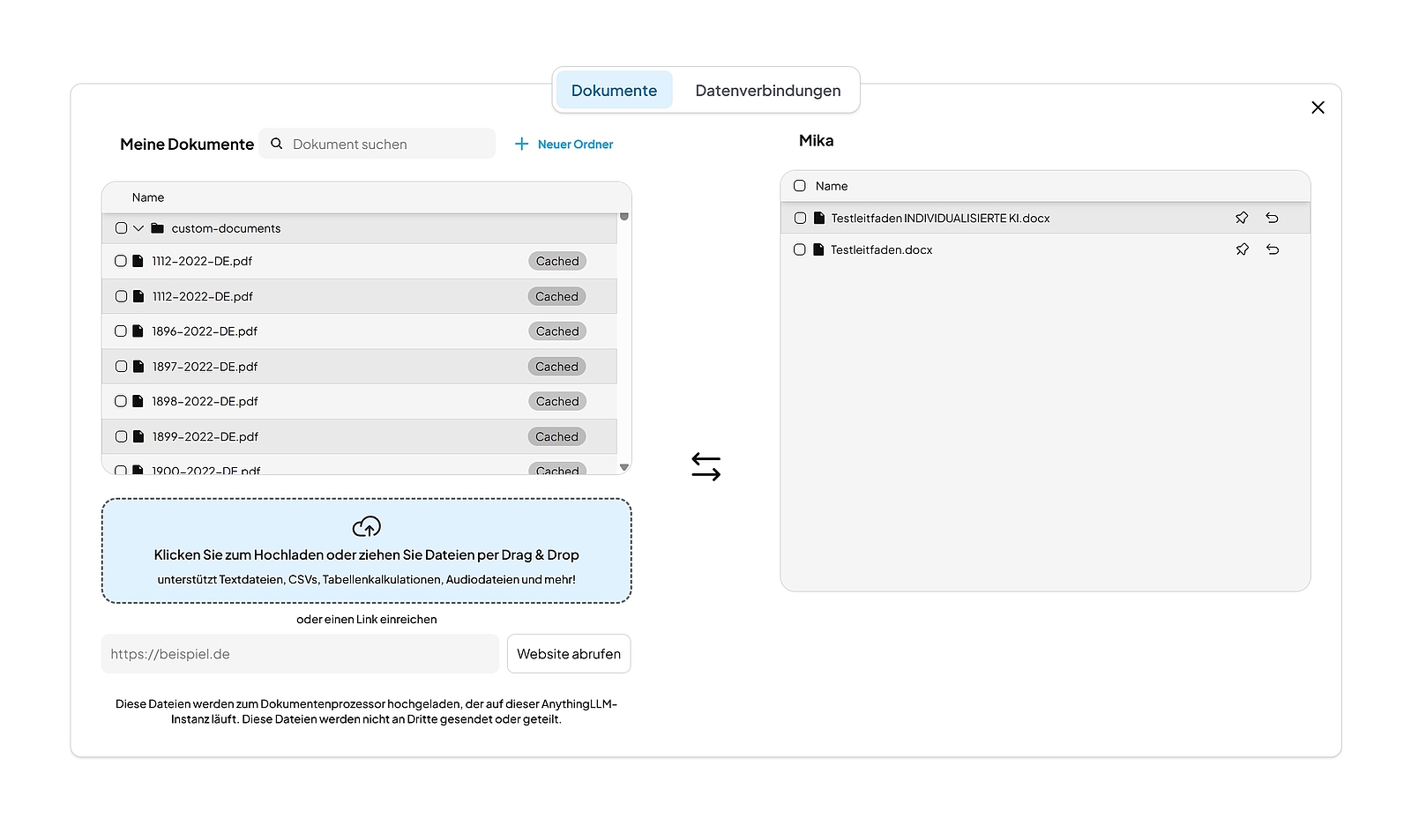Image resolution: width=1411 pixels, height=840 pixels.
Task: Click the file icon of 1898-2022-DE.pdf
Action: click(138, 401)
